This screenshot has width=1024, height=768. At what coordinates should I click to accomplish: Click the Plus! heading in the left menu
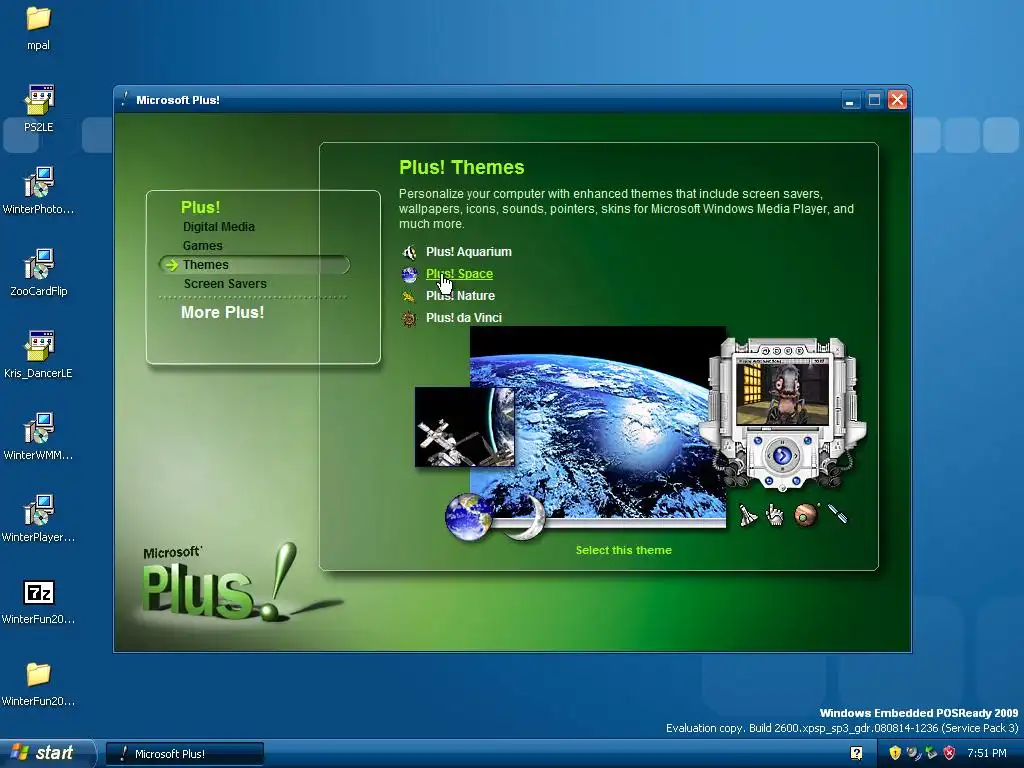(x=200, y=207)
